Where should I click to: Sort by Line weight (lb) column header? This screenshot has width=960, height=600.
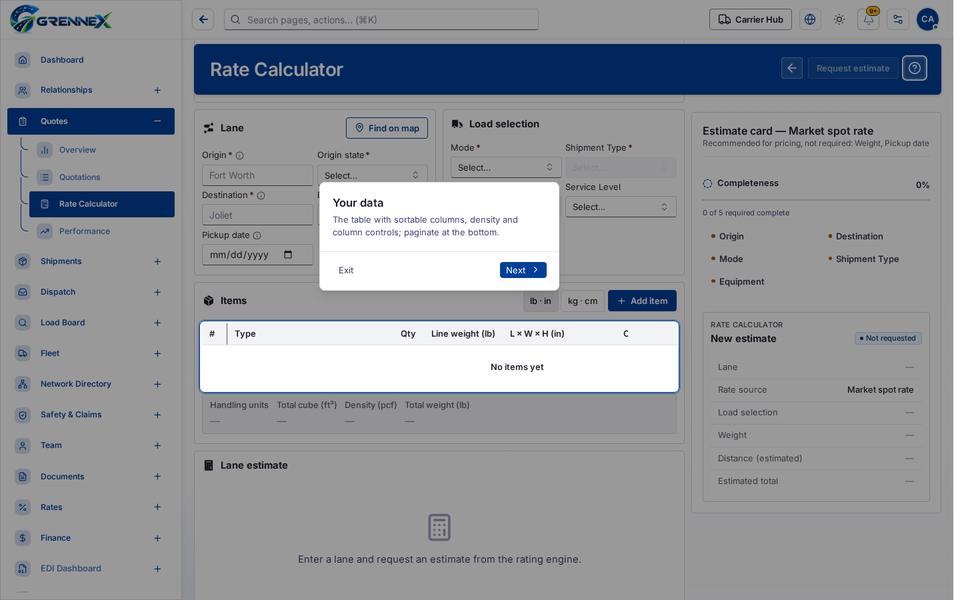pos(463,334)
